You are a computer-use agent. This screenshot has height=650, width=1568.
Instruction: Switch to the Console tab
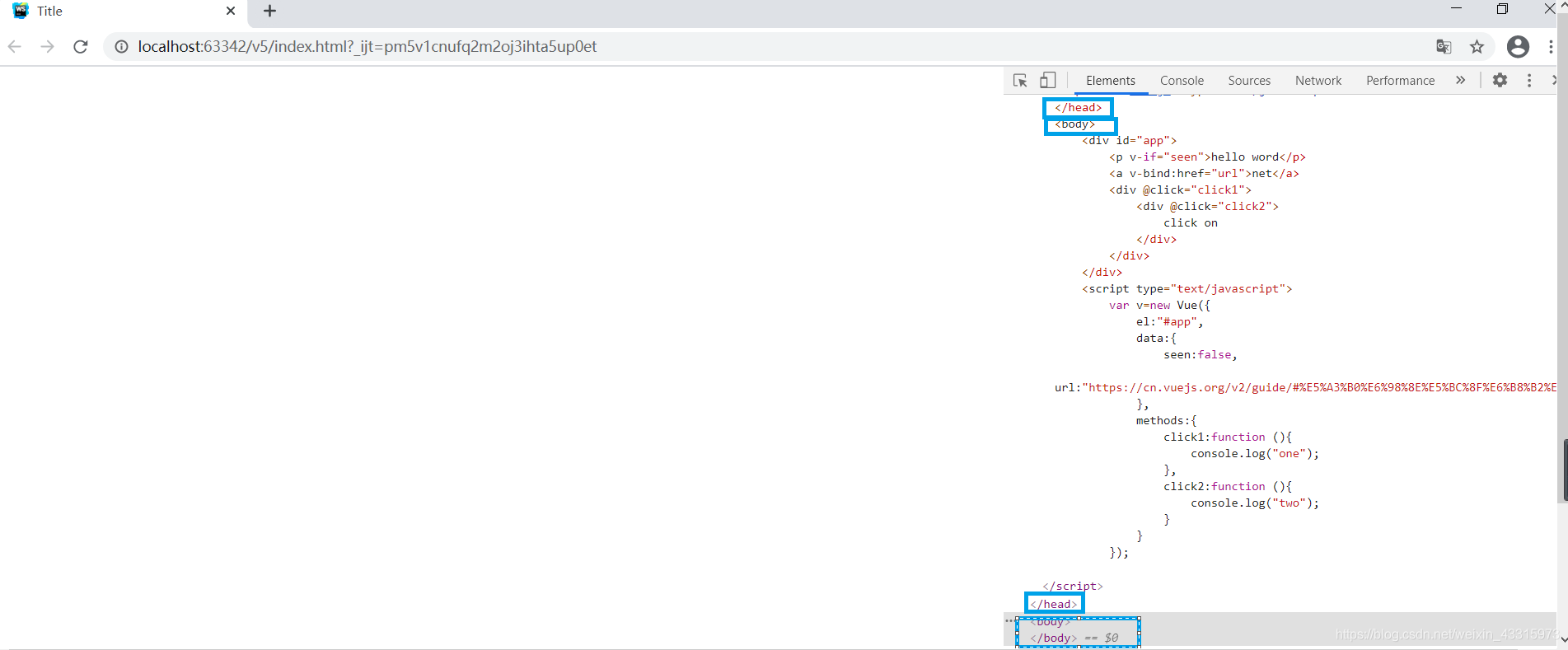pyautogui.click(x=1182, y=80)
